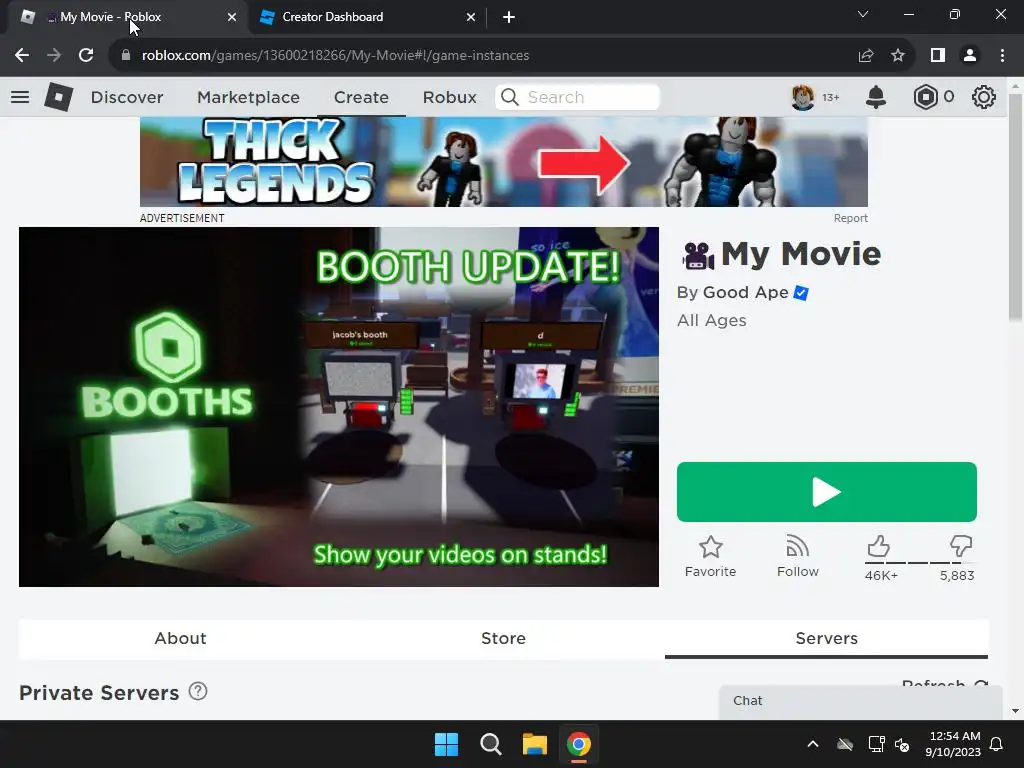Click the Report advertisement link
Viewport: 1024px width, 768px height.
(850, 218)
